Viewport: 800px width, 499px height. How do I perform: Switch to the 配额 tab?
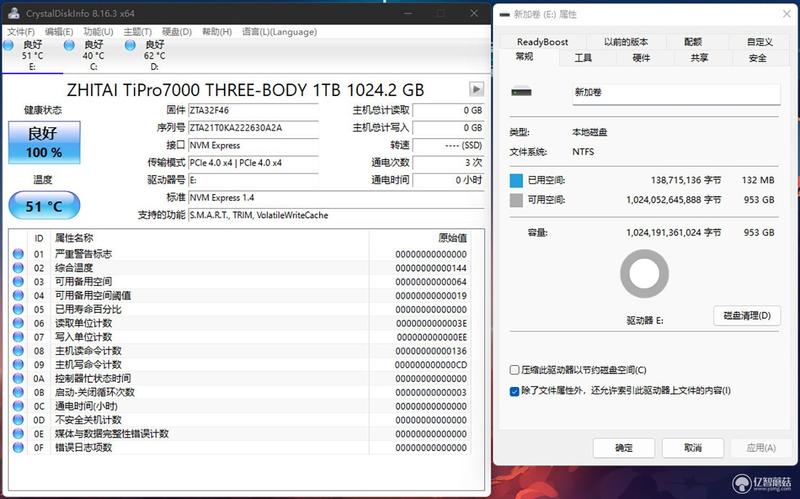click(x=693, y=42)
